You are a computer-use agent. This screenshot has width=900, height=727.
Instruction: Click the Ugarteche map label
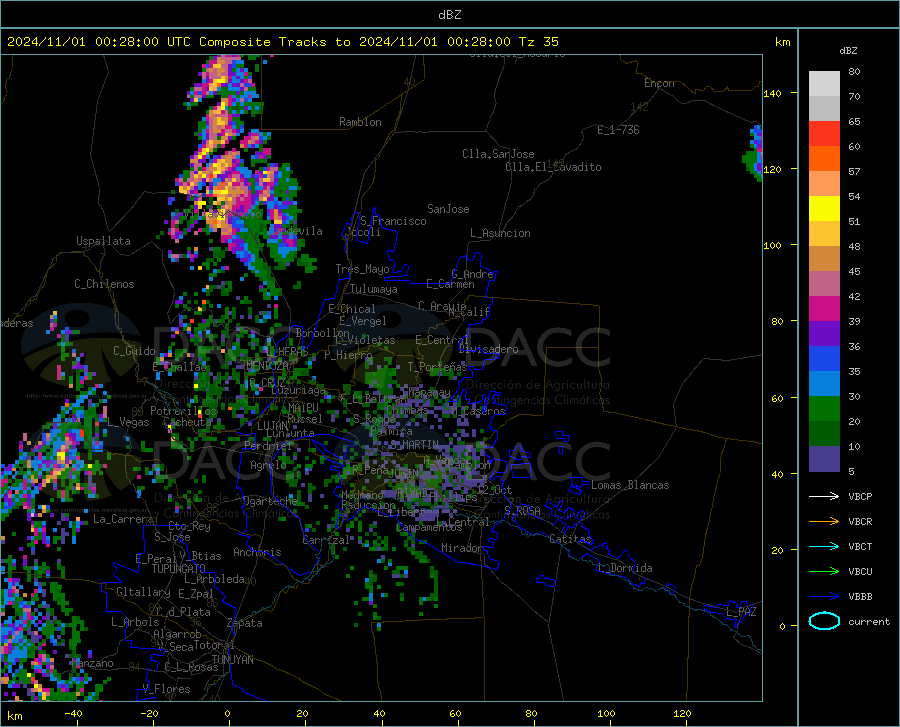point(270,501)
